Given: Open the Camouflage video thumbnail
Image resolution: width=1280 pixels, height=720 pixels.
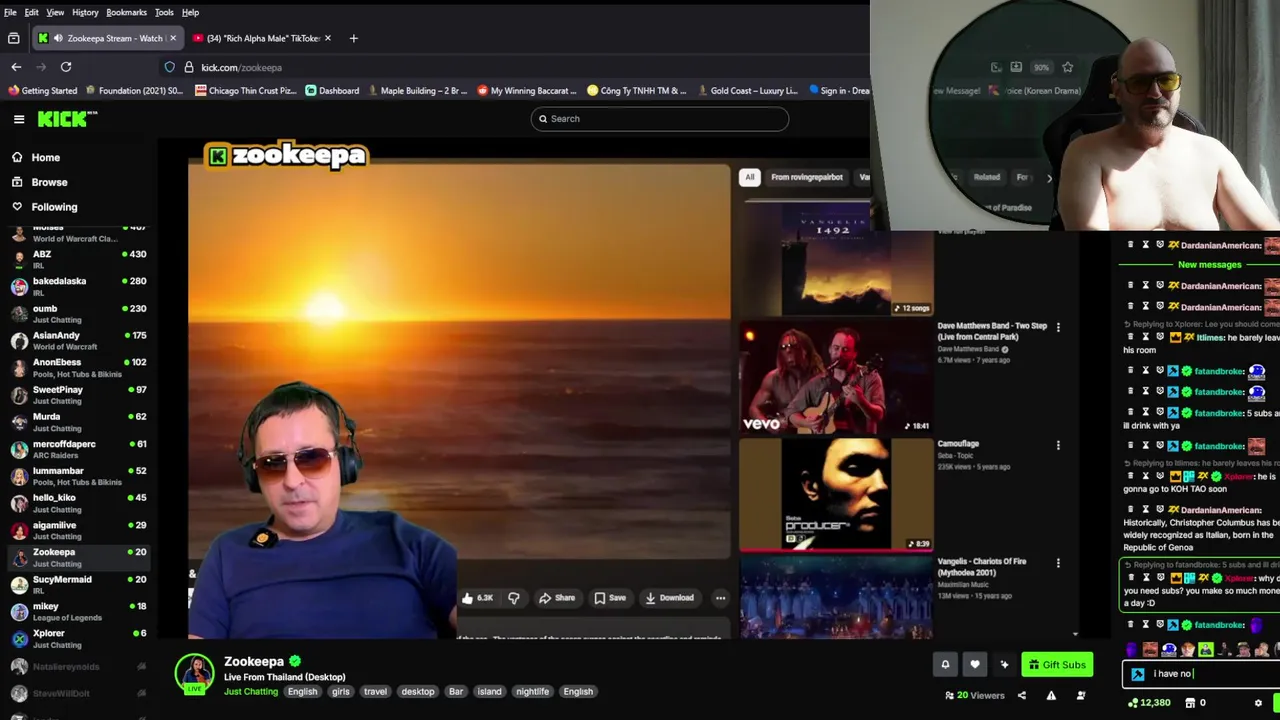Looking at the screenshot, I should coord(836,494).
